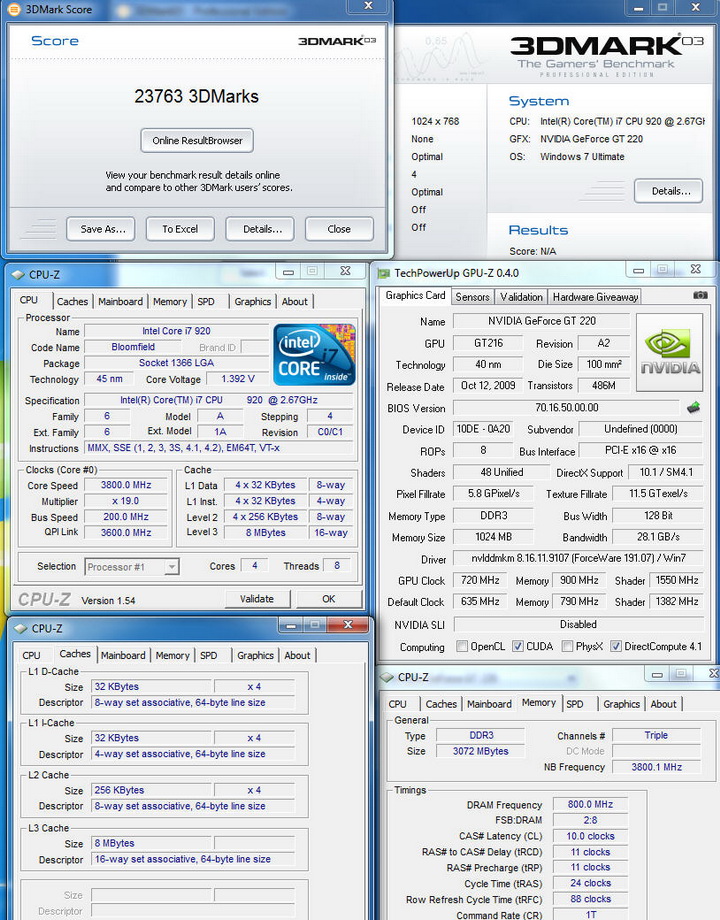Export the score with the To Excel button
The image size is (720, 920).
click(180, 229)
